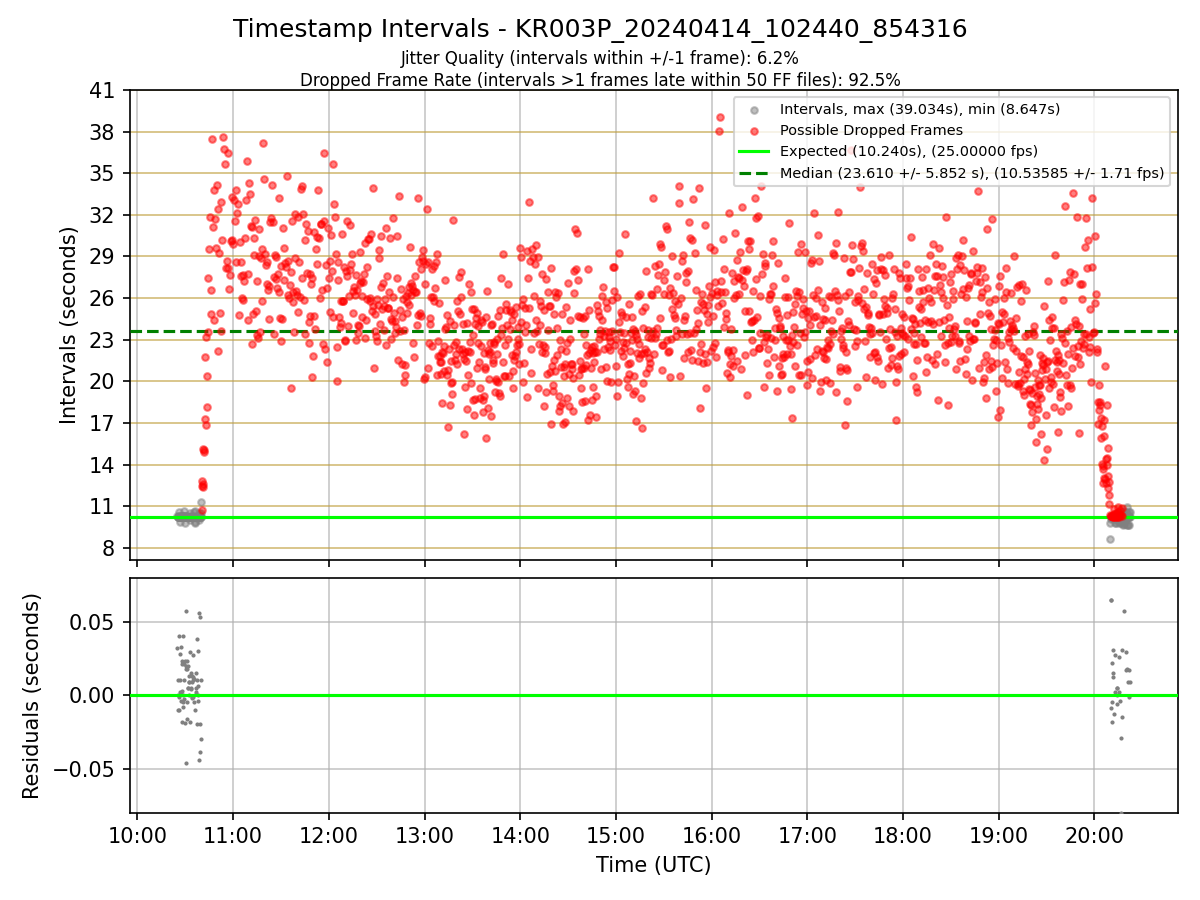Click x-axis tick label '14:00'
This screenshot has height=900, width=1200.
pos(520,834)
